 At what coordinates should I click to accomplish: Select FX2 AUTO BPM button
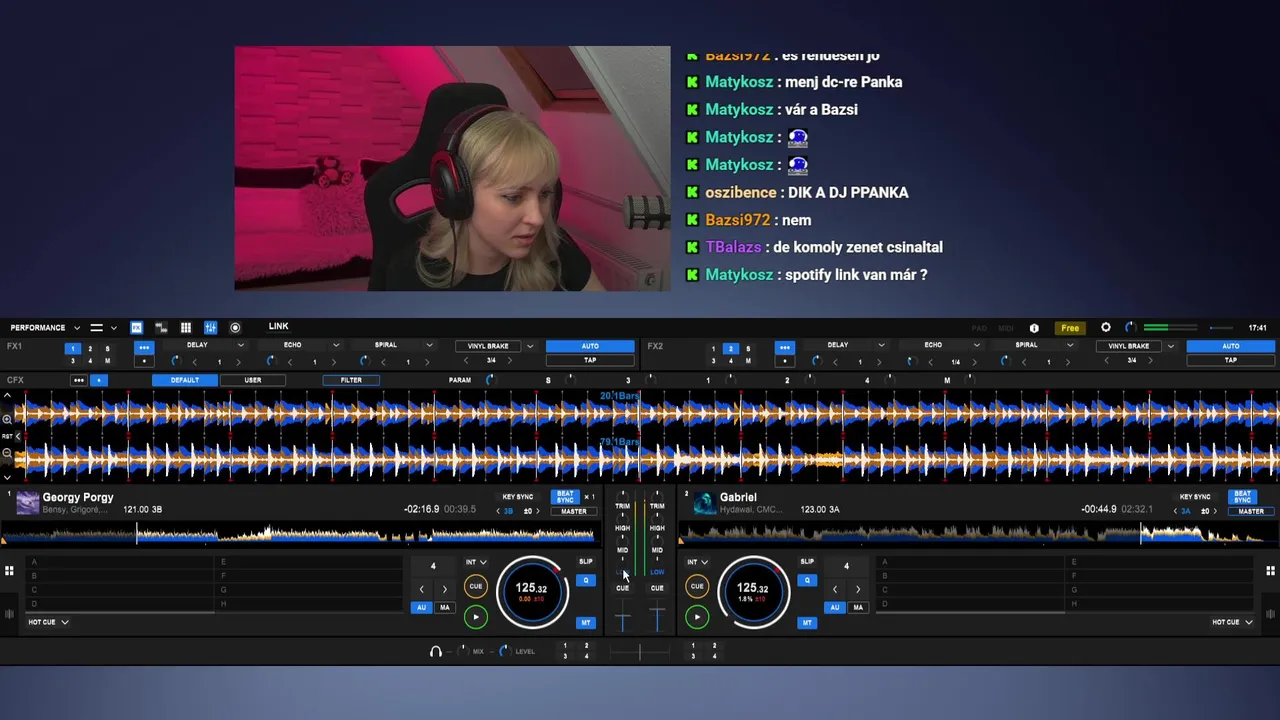click(x=1231, y=346)
